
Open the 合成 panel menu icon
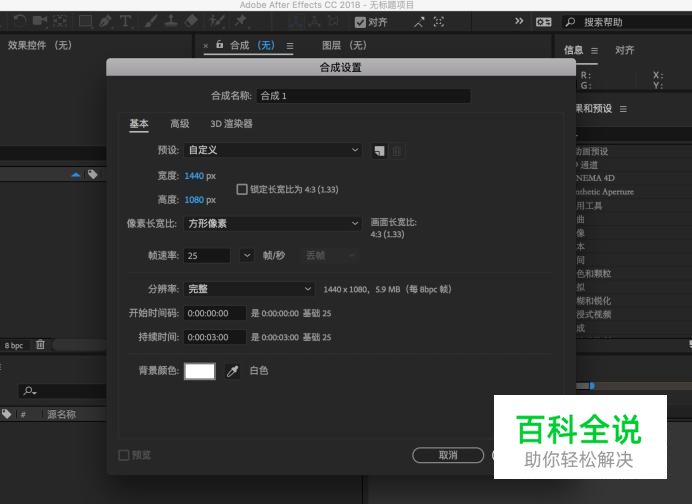click(290, 46)
